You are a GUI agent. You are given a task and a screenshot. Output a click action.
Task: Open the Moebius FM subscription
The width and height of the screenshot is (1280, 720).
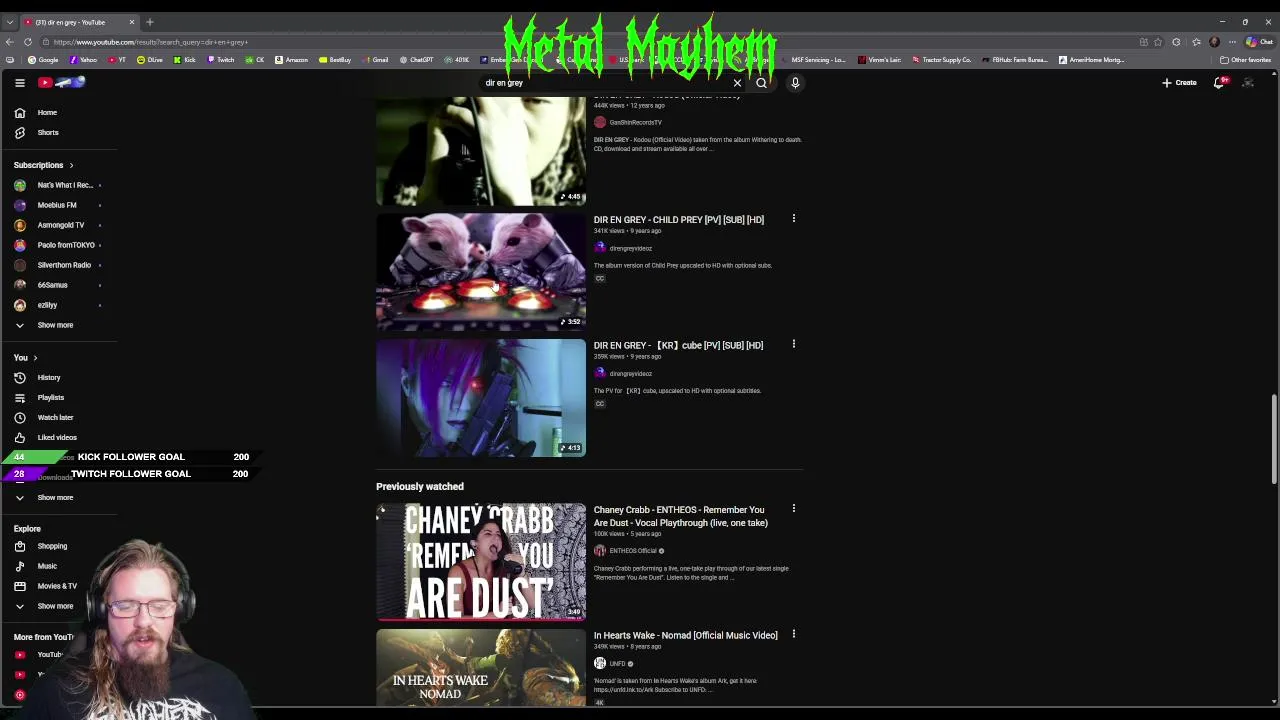click(58, 205)
